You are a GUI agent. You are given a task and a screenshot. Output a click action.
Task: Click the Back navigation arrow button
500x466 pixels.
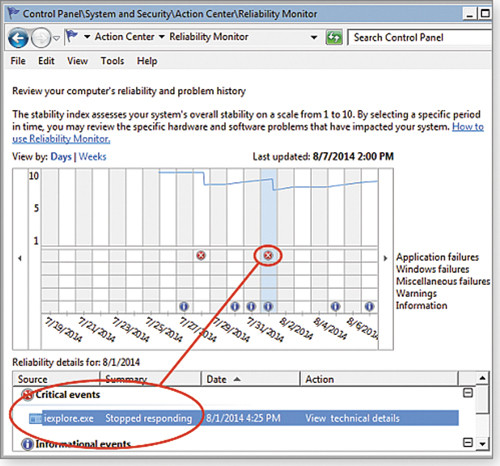18,38
